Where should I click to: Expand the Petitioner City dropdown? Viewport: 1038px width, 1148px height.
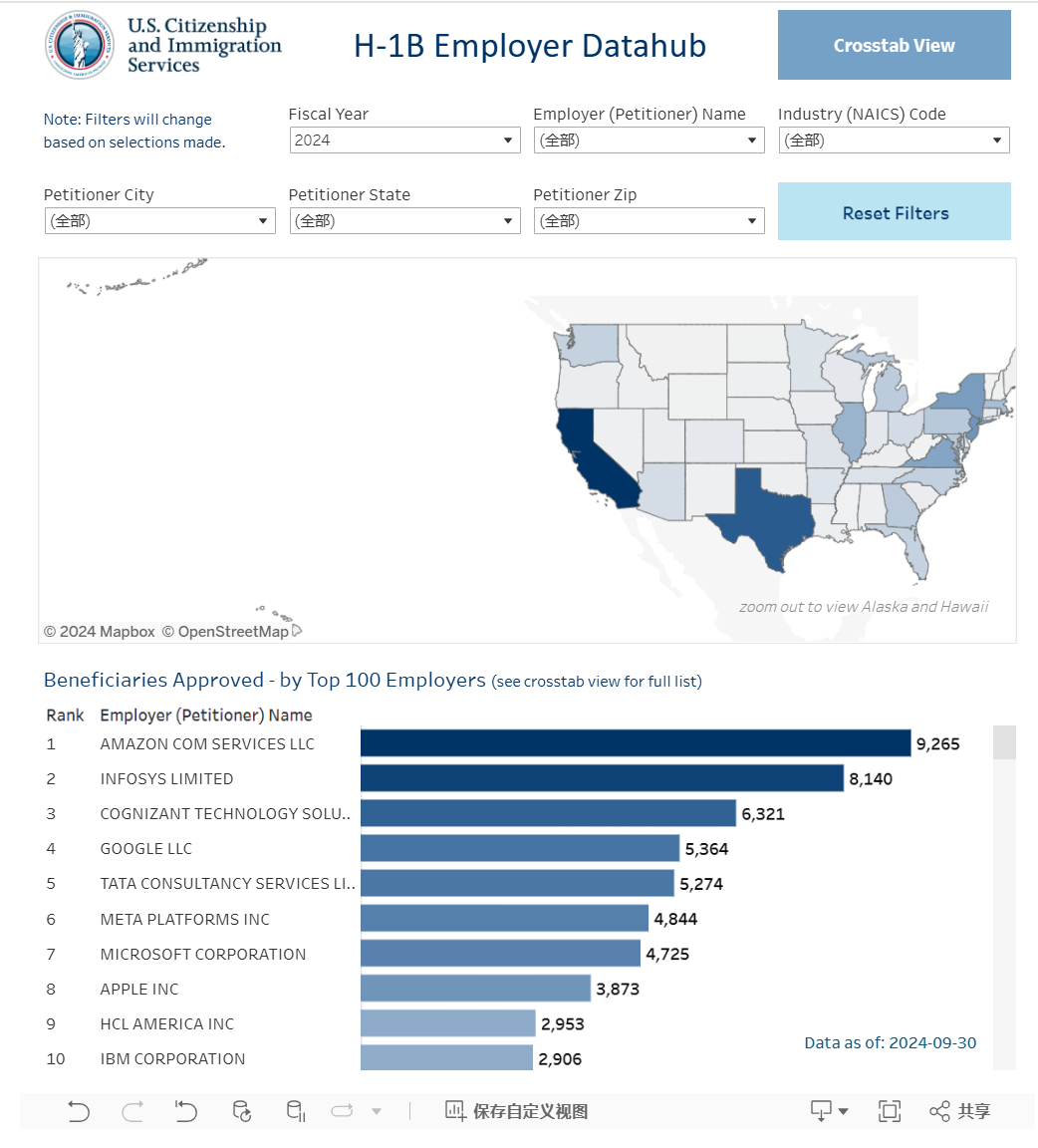[x=159, y=221]
